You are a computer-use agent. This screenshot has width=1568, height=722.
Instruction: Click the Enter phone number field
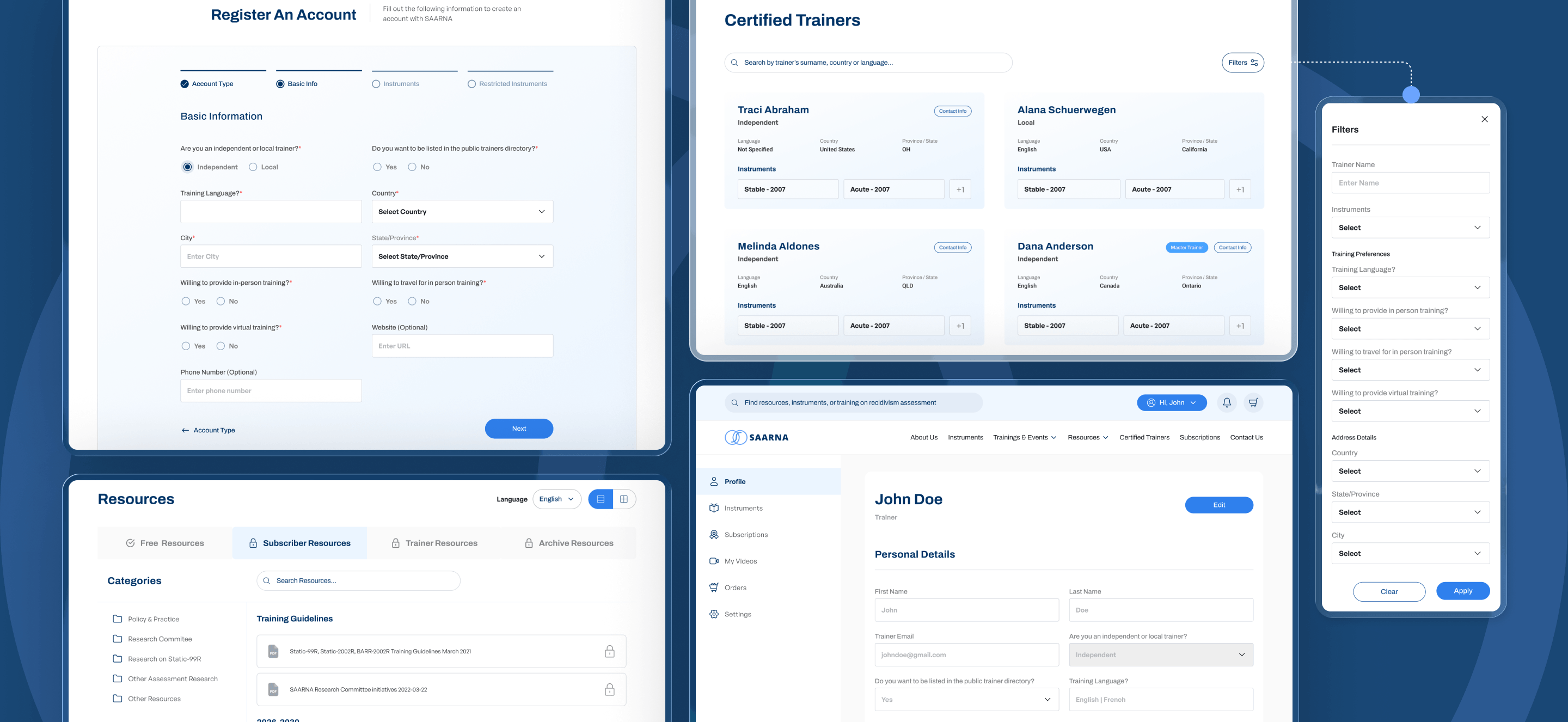coord(271,391)
